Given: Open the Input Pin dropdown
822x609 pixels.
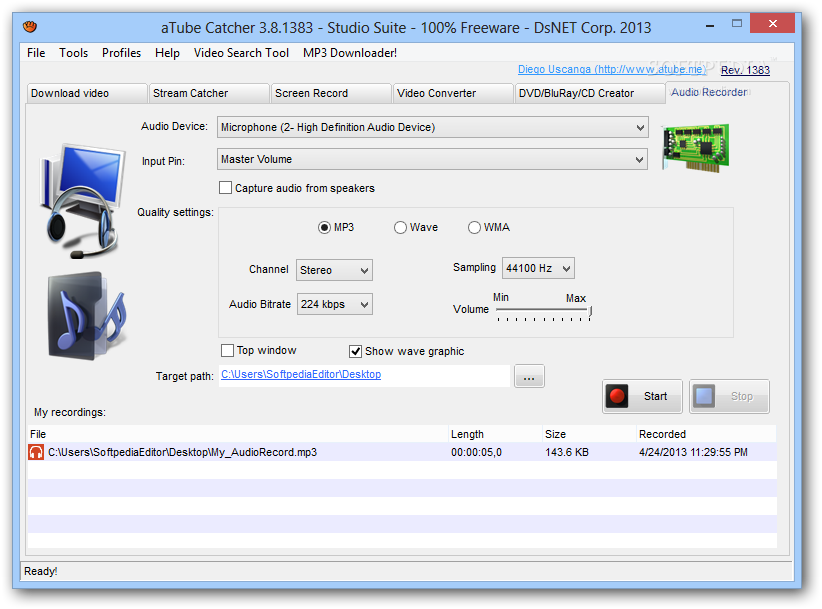Looking at the screenshot, I should pos(432,159).
